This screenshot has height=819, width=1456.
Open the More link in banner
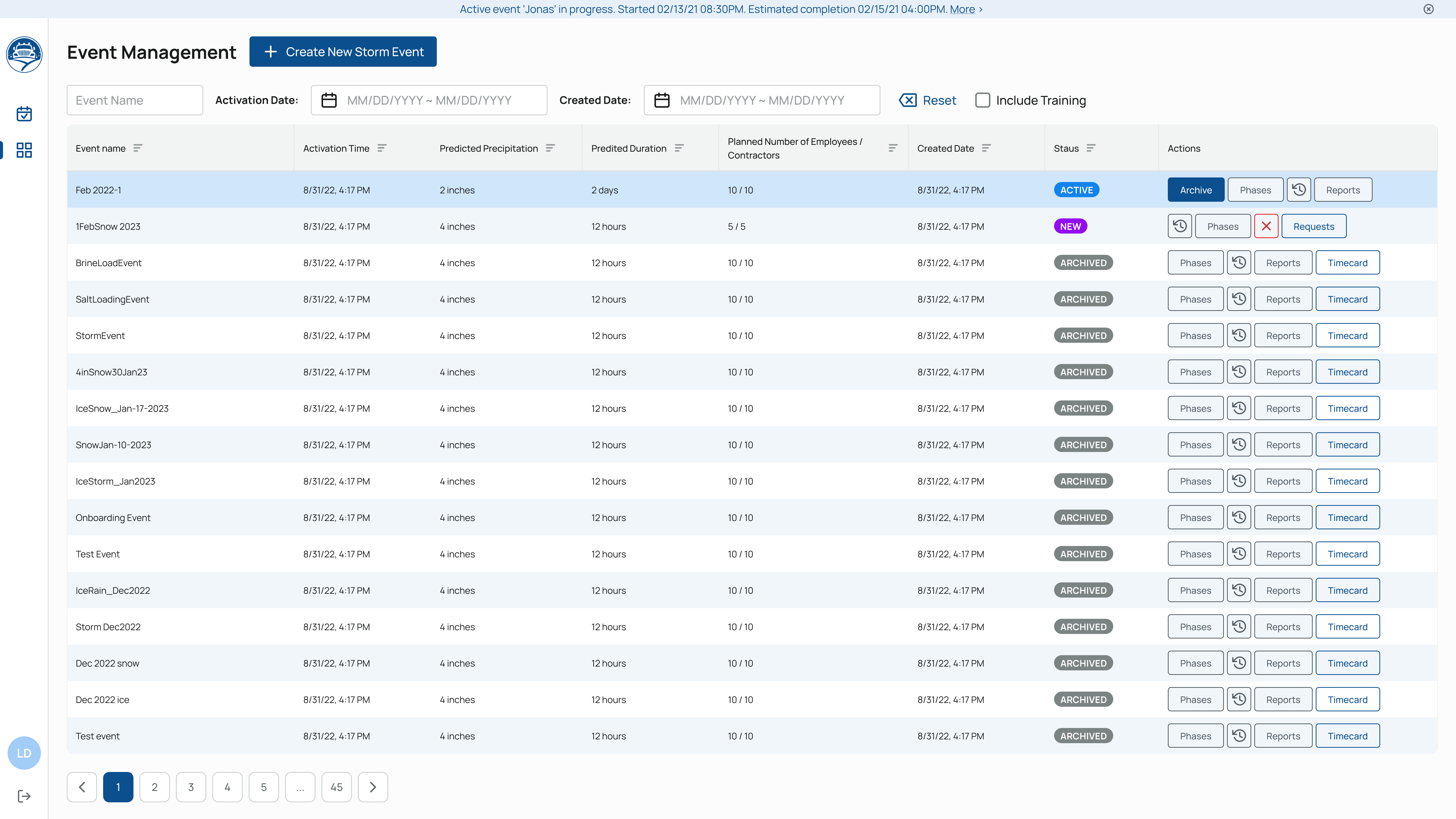click(x=962, y=9)
